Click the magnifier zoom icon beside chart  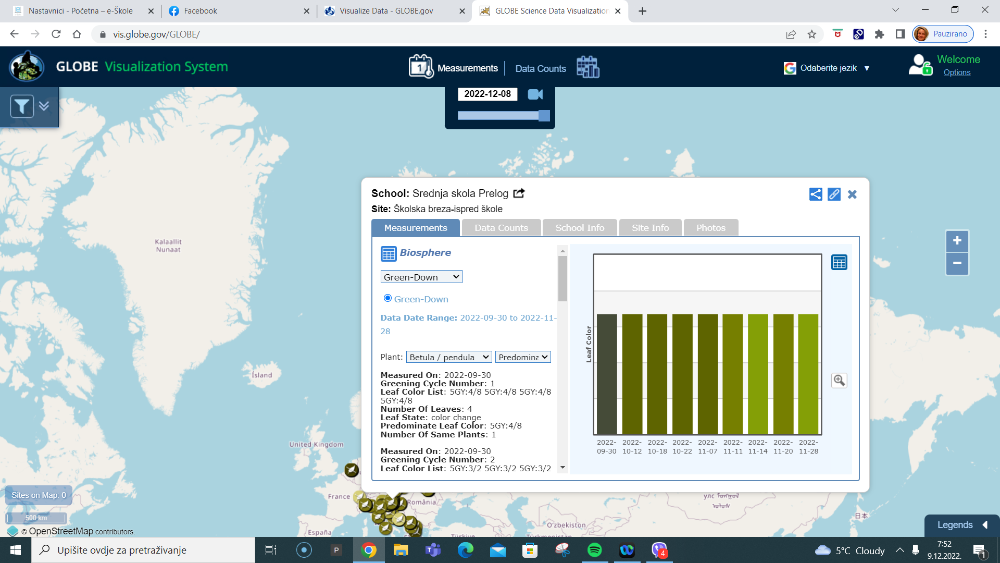coord(838,380)
